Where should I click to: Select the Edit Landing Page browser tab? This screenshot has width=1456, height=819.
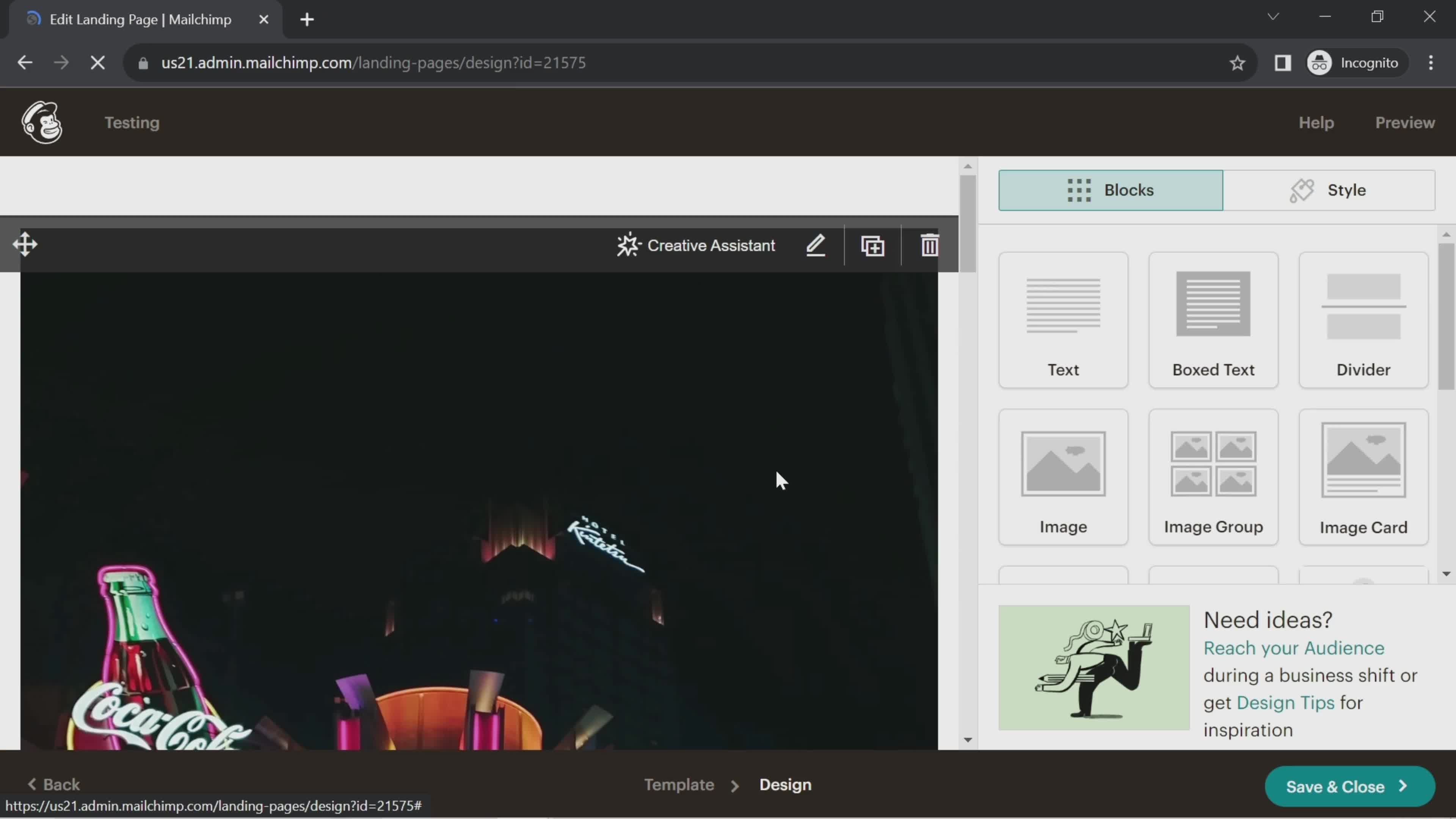point(141,20)
